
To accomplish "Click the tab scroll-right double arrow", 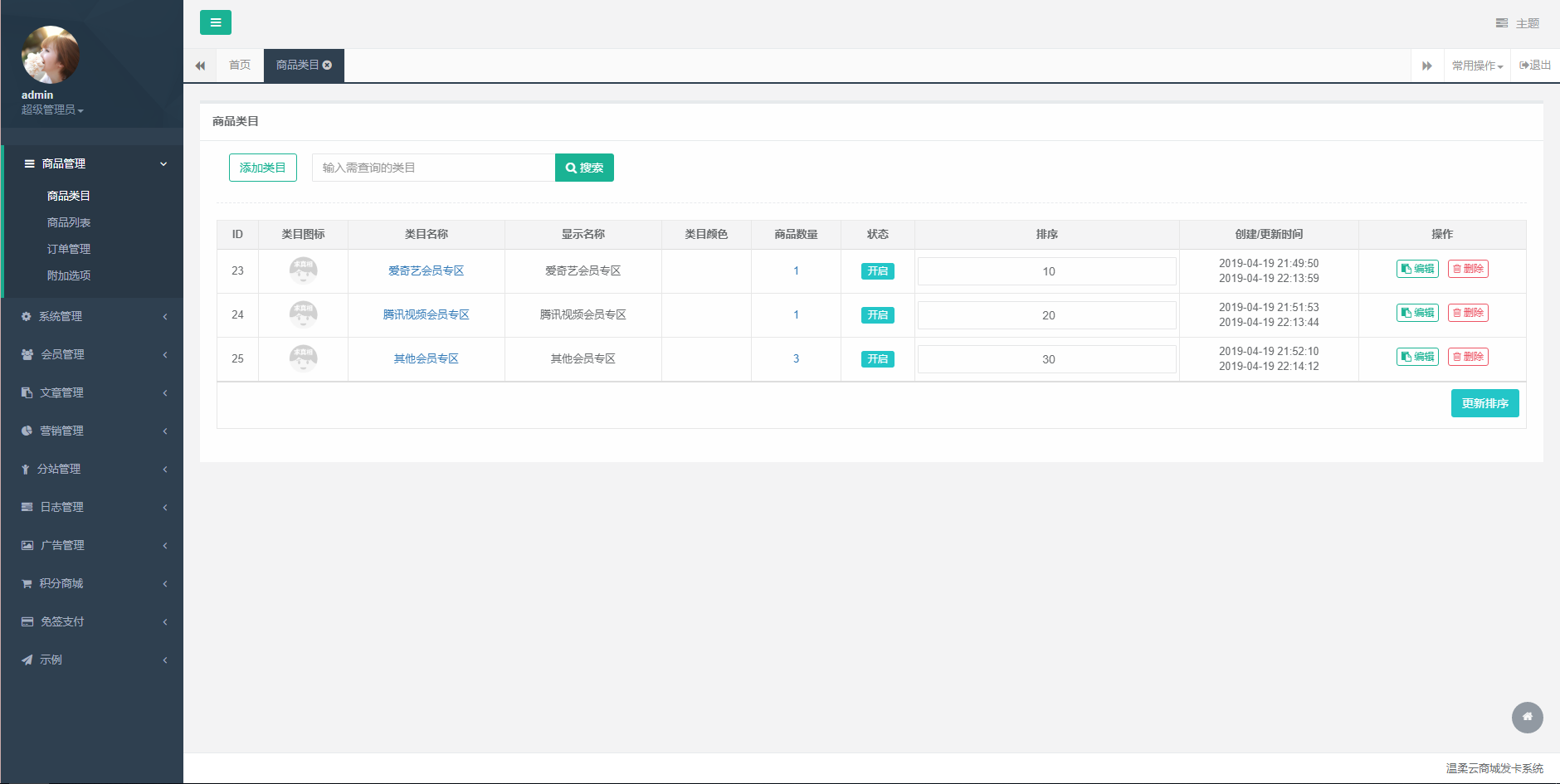I will tap(1426, 66).
